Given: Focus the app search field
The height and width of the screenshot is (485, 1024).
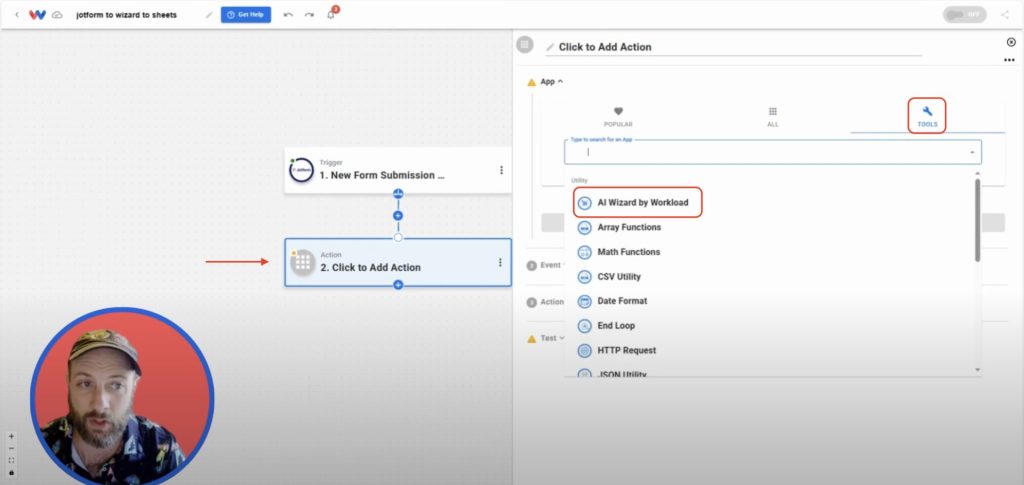Looking at the screenshot, I should pyautogui.click(x=773, y=152).
